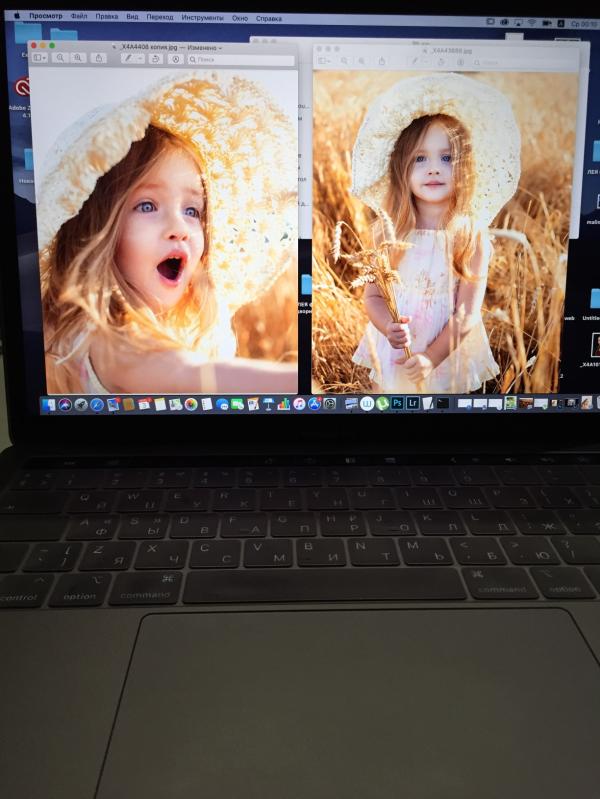Open Photos from the Dock
The height and width of the screenshot is (799, 600).
coord(191,405)
